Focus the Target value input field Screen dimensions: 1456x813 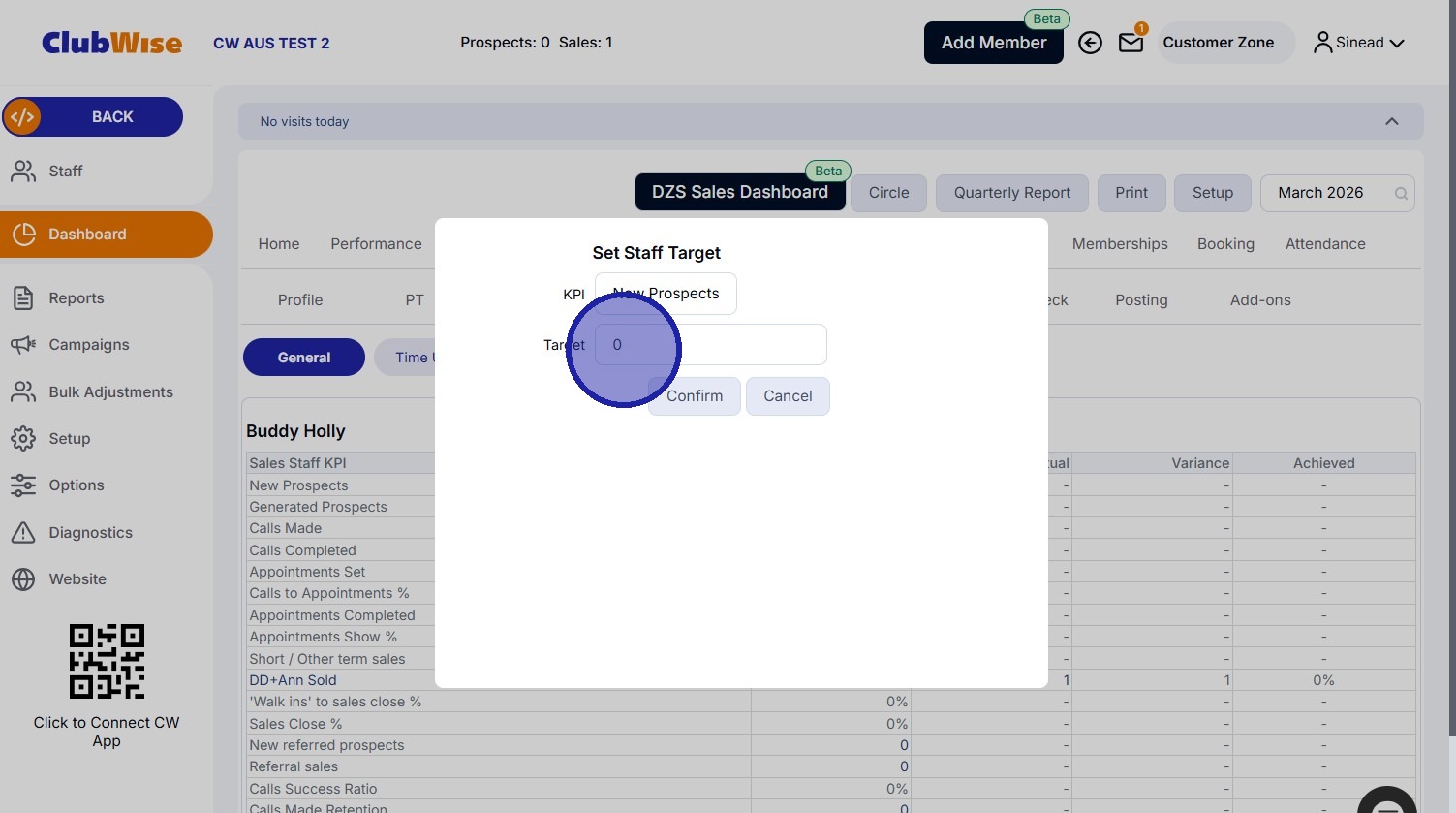[x=710, y=345]
